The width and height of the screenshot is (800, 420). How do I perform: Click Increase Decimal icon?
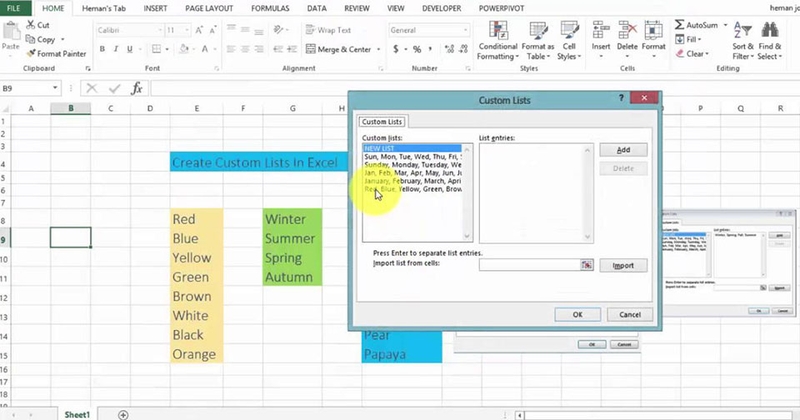coord(449,49)
